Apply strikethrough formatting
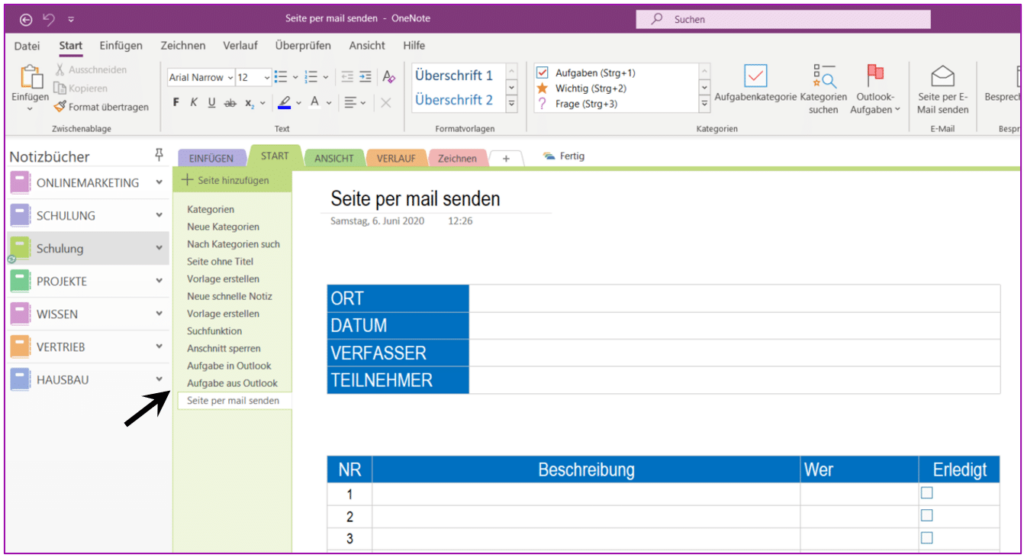1024x558 pixels. [230, 103]
